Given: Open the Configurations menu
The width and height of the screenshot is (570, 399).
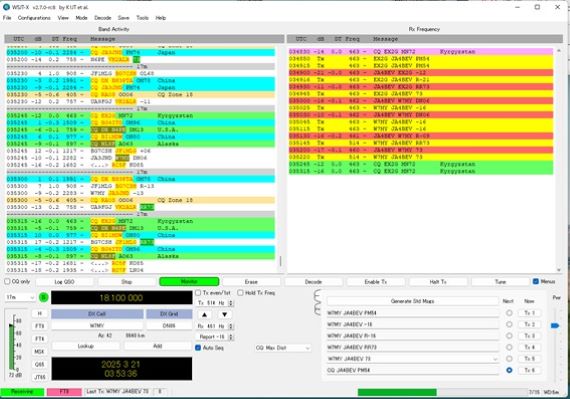Looking at the screenshot, I should [34, 18].
